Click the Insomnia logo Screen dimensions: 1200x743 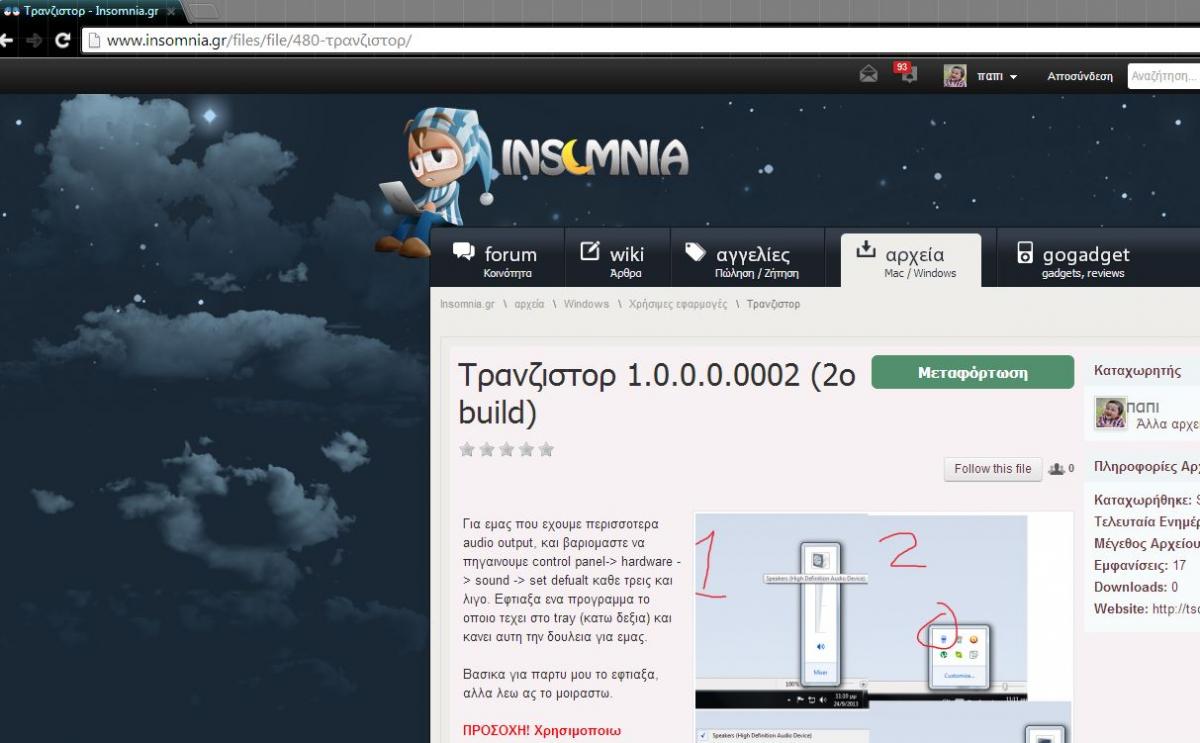(x=595, y=157)
